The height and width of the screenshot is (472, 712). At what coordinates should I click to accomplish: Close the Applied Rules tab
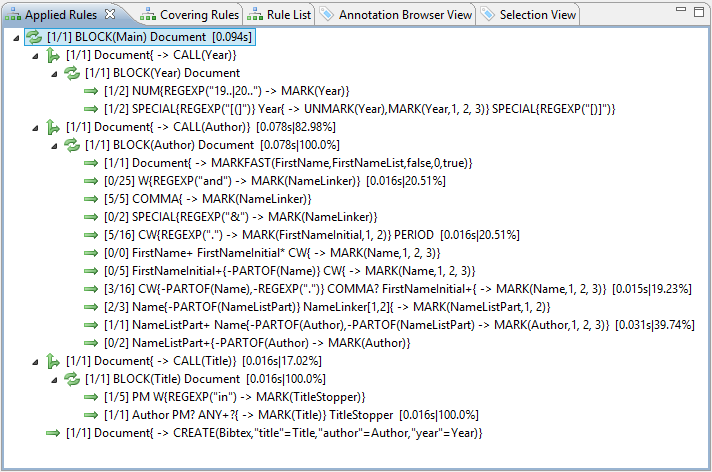110,14
